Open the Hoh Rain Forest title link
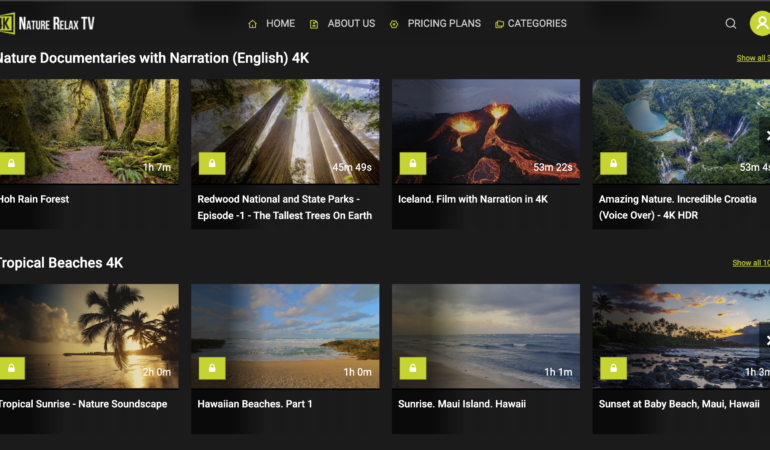 (x=35, y=199)
